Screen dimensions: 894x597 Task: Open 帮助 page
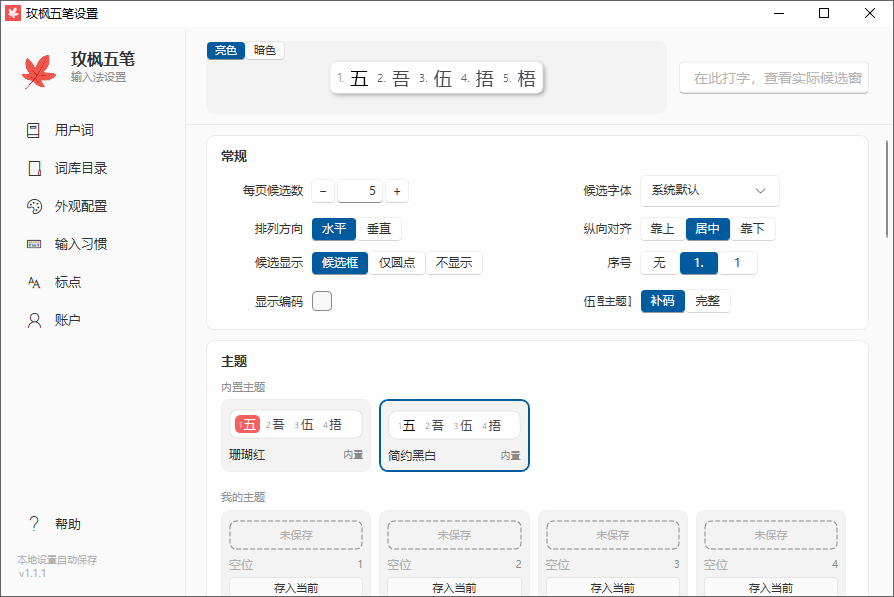point(68,523)
